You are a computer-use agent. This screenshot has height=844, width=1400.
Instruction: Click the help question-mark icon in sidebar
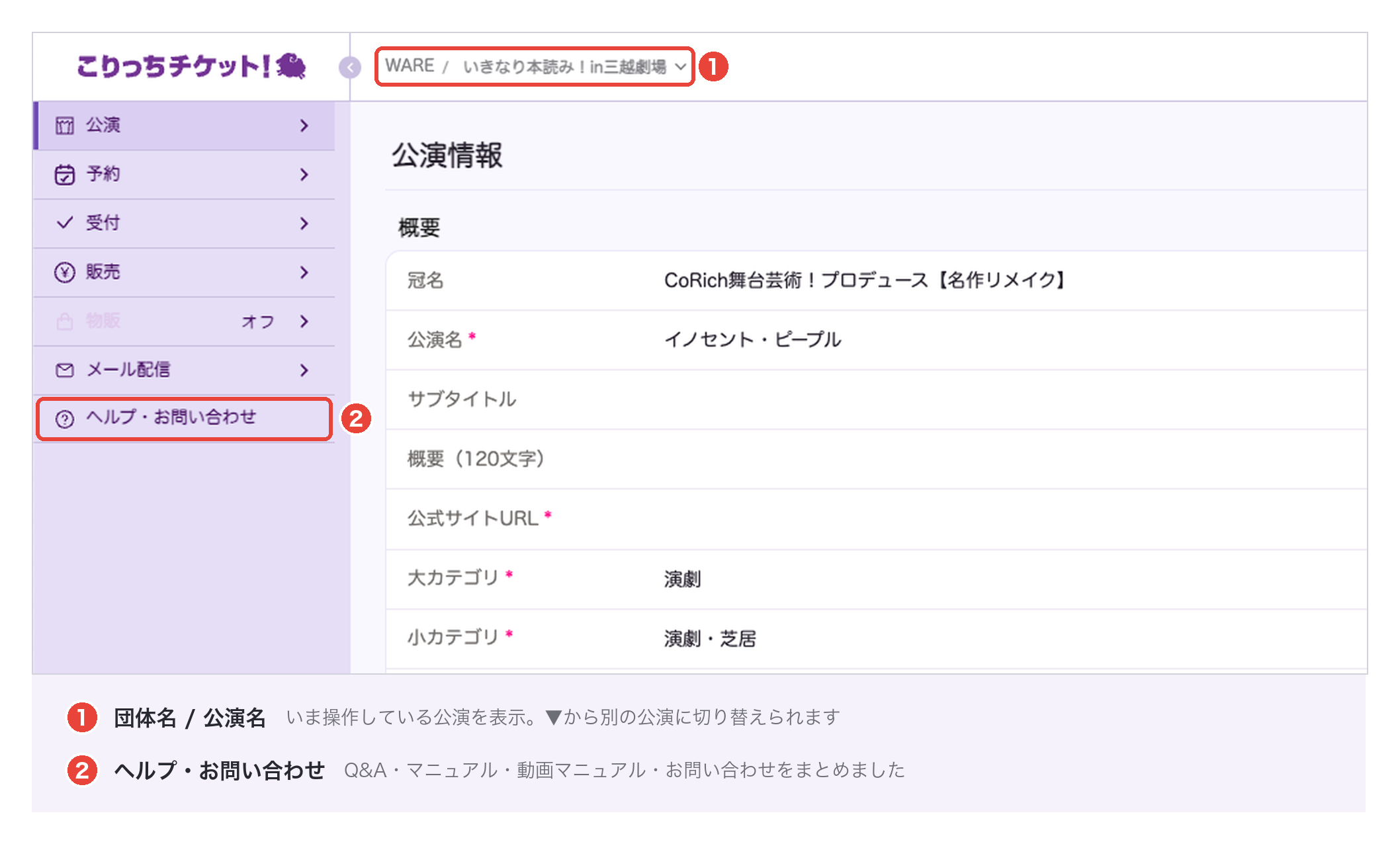(x=64, y=419)
